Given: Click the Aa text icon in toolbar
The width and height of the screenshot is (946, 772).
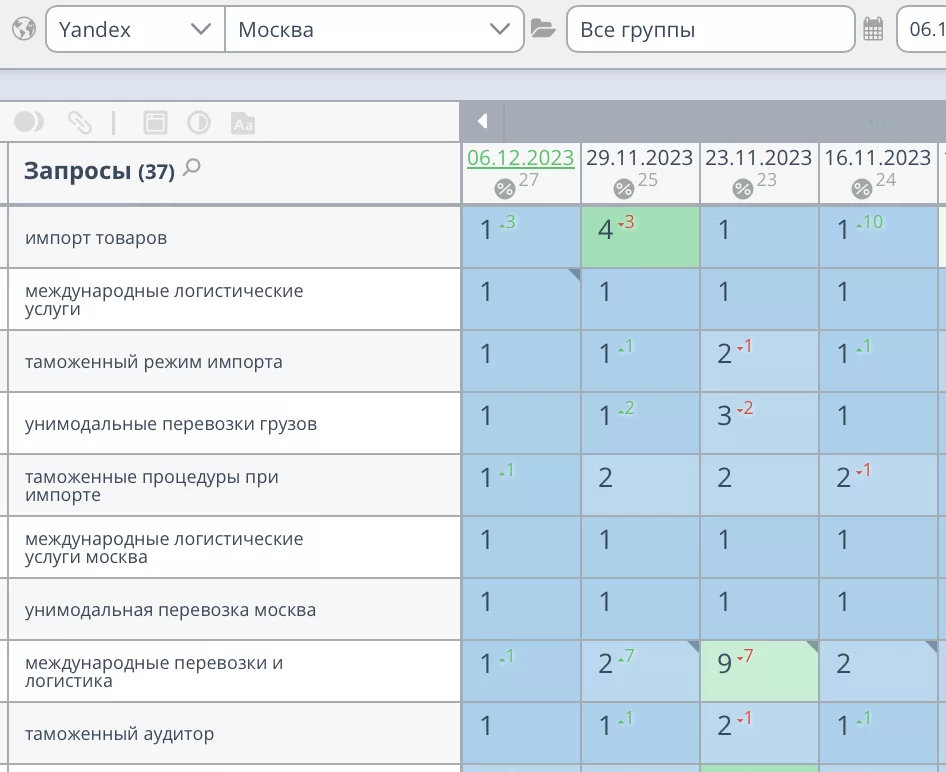Looking at the screenshot, I should pos(243,123).
